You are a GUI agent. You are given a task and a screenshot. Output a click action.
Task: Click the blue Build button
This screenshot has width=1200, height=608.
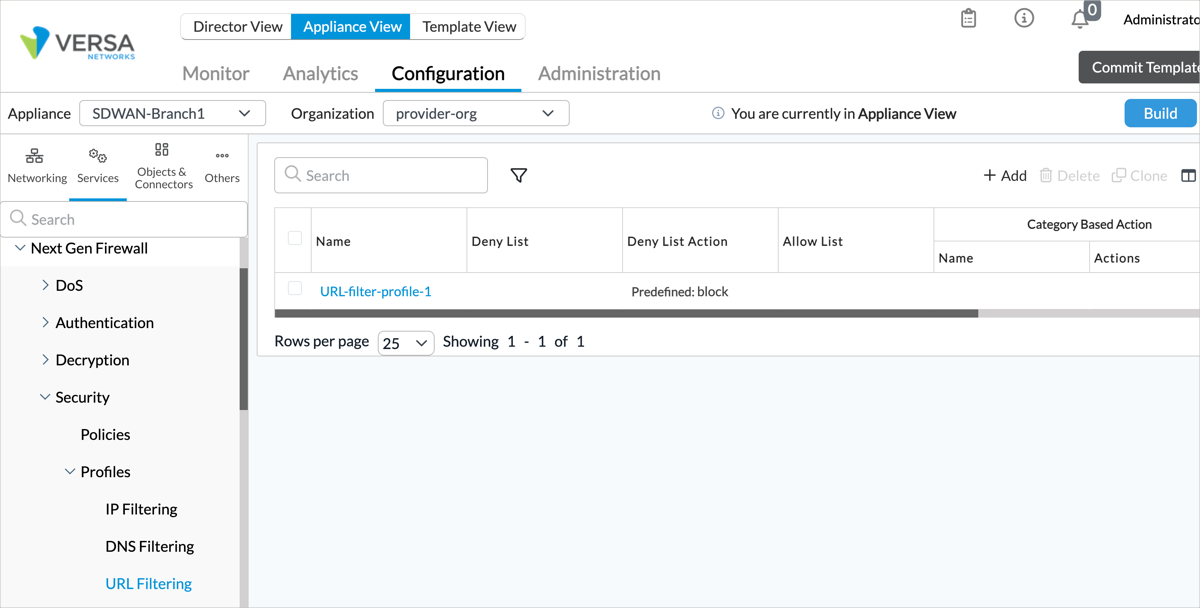point(1160,114)
